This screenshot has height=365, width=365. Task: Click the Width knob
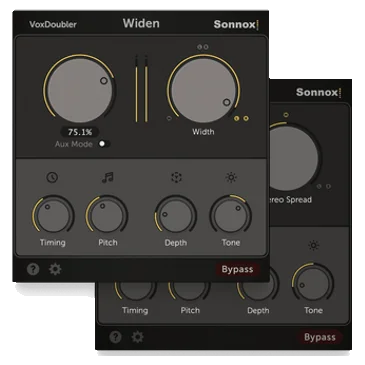(203, 90)
